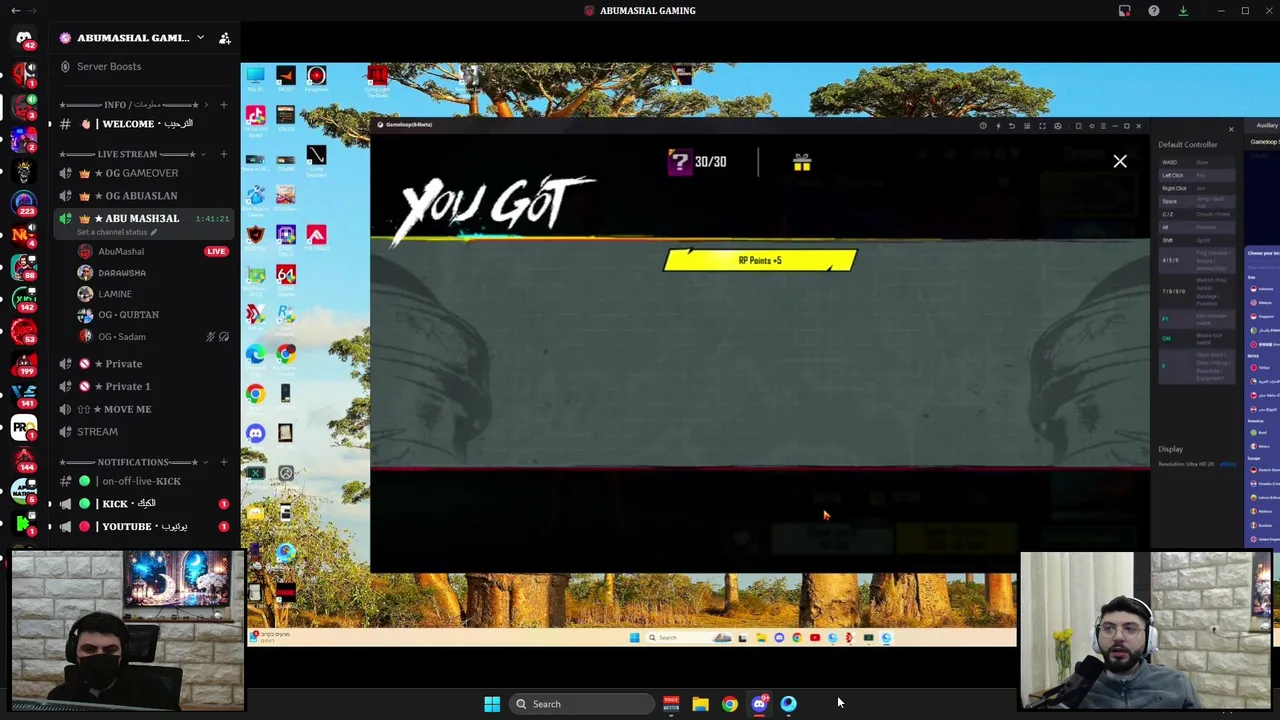
Task: Select server icon with 53 badge
Action: 24,330
